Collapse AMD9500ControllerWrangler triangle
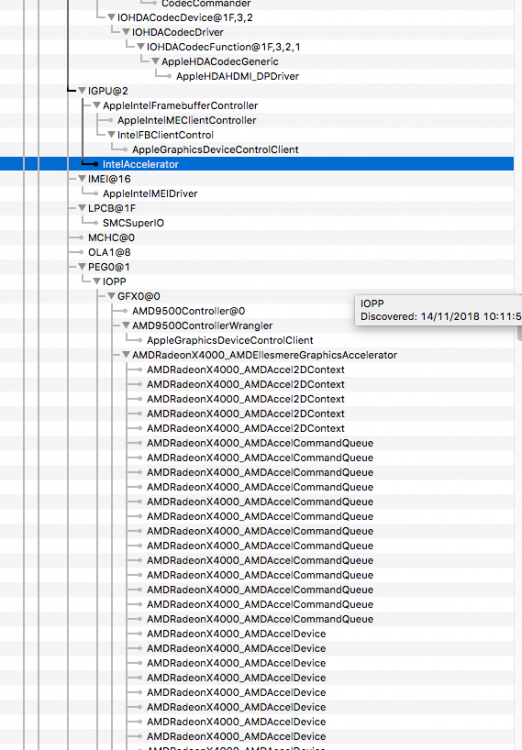 [126, 326]
